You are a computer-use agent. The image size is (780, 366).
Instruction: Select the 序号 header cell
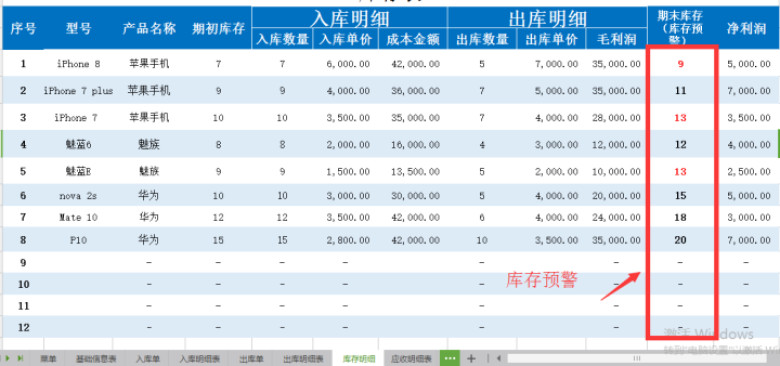click(23, 28)
